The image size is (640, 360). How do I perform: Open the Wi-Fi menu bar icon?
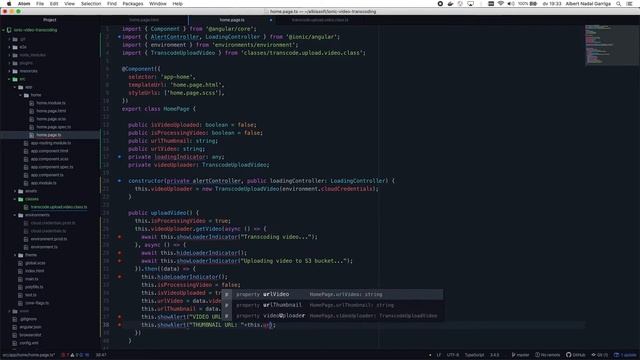(501, 4)
